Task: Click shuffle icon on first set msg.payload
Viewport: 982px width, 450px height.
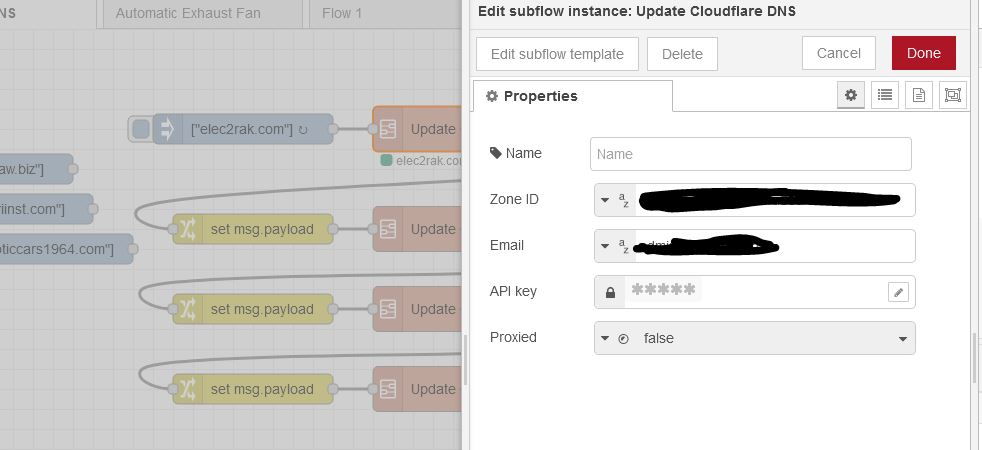Action: (x=188, y=229)
